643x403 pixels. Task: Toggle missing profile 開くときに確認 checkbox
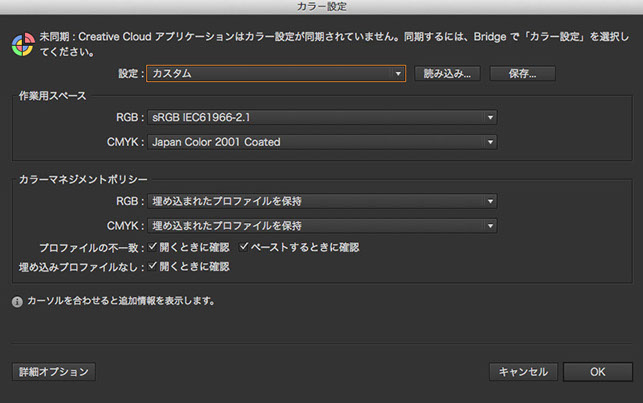pos(153,266)
